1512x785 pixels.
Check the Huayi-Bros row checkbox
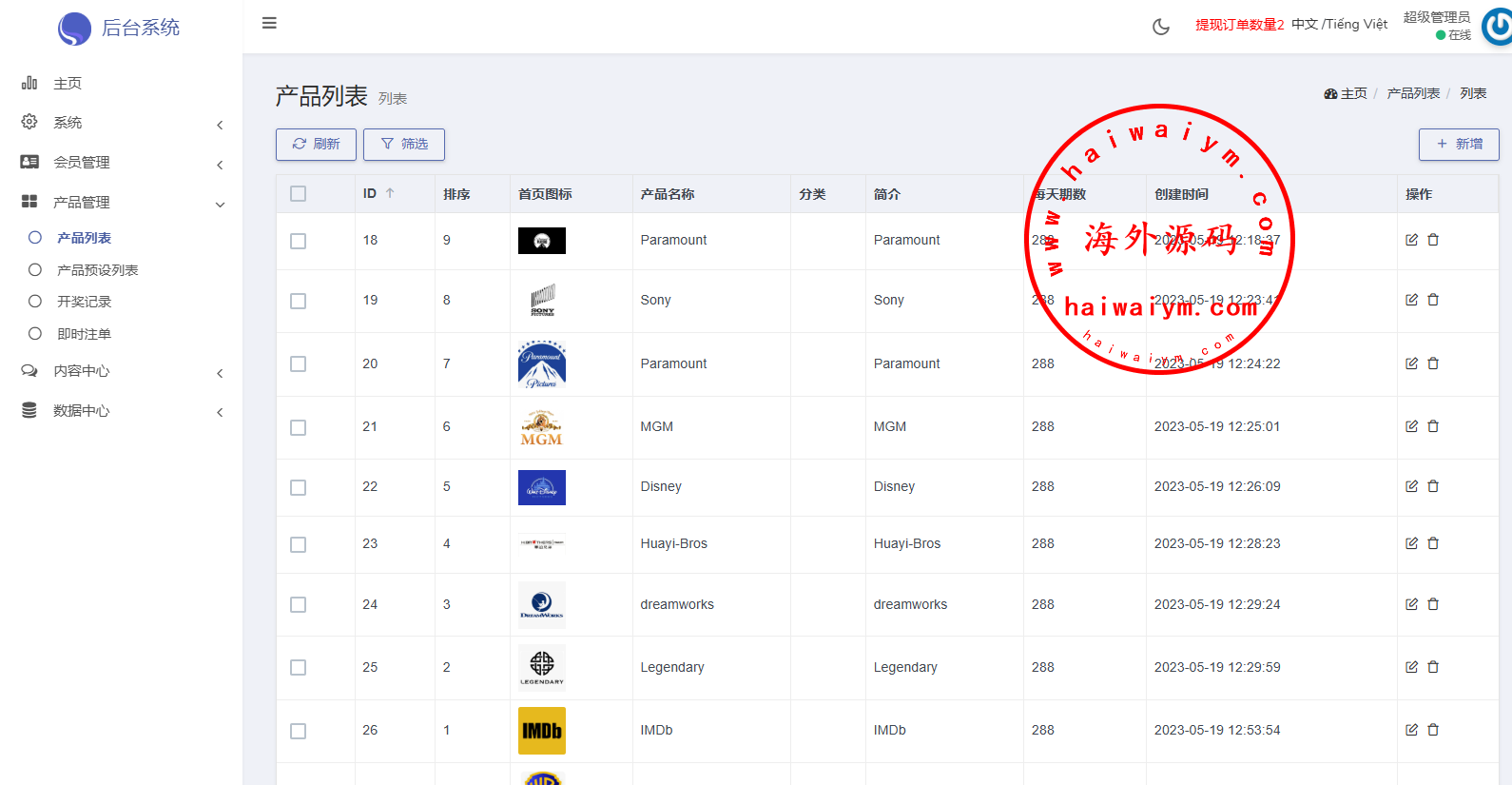pyautogui.click(x=299, y=544)
